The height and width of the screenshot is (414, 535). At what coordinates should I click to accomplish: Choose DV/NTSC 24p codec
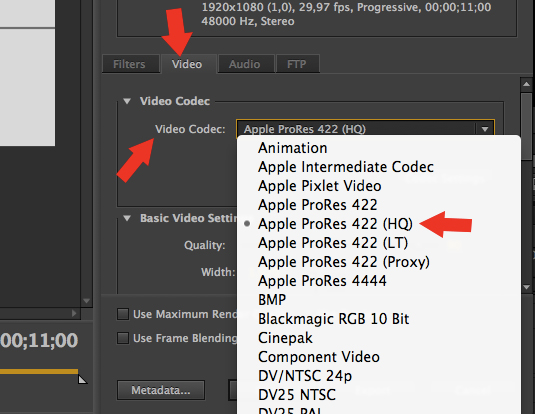click(x=379, y=376)
